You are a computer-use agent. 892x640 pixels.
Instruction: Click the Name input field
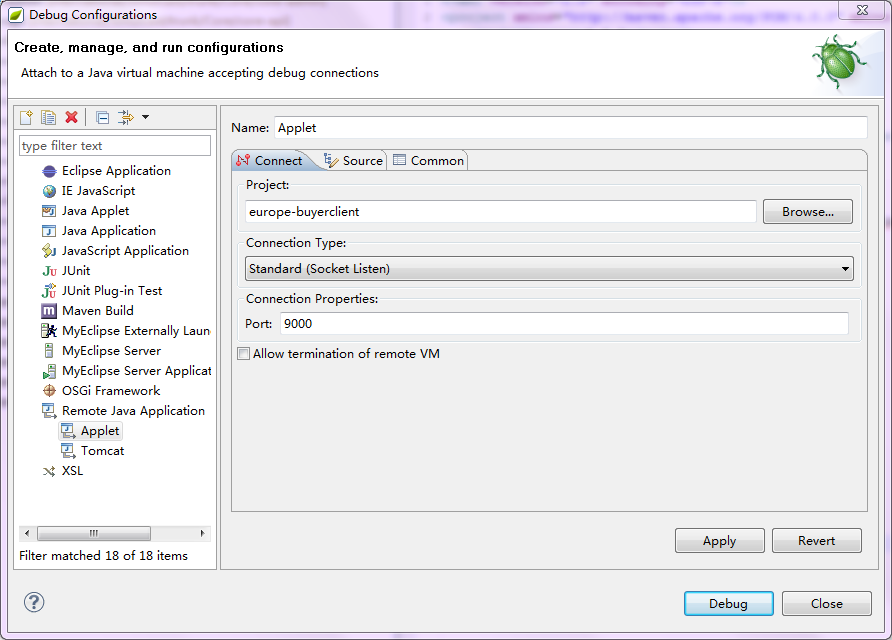point(571,127)
